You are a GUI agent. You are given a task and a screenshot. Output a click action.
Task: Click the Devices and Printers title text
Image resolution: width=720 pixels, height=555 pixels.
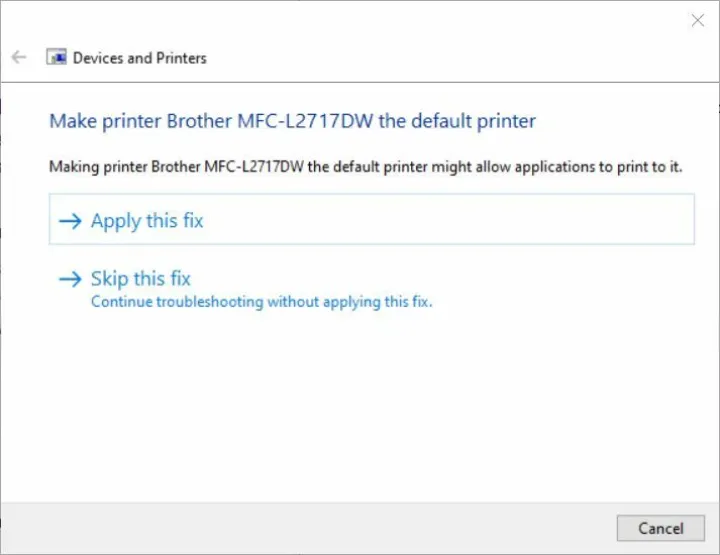(140, 58)
